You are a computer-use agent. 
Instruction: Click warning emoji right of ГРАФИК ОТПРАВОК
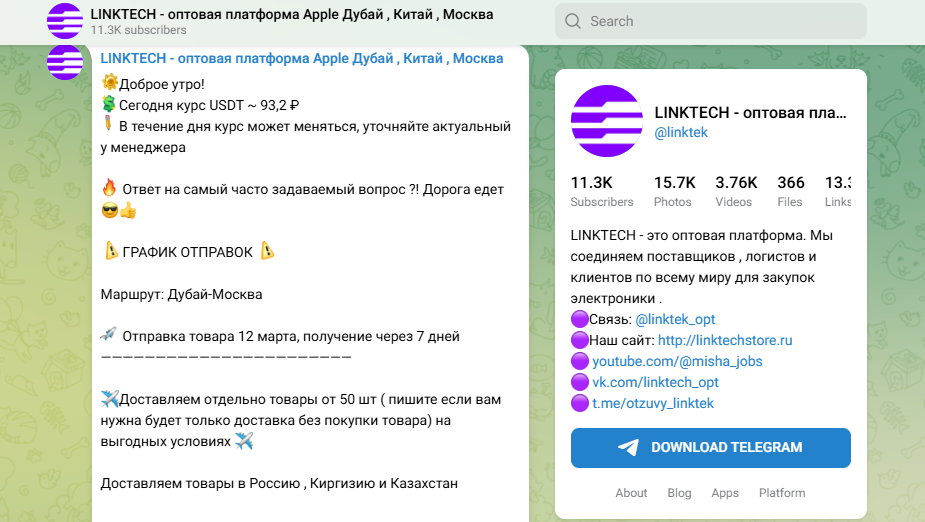[x=267, y=251]
